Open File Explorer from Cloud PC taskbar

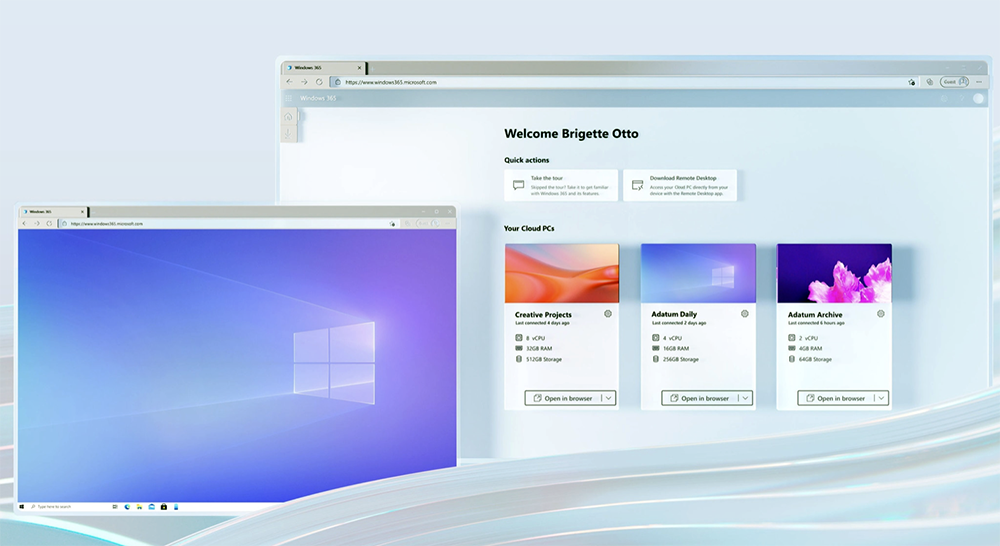pyautogui.click(x=139, y=506)
